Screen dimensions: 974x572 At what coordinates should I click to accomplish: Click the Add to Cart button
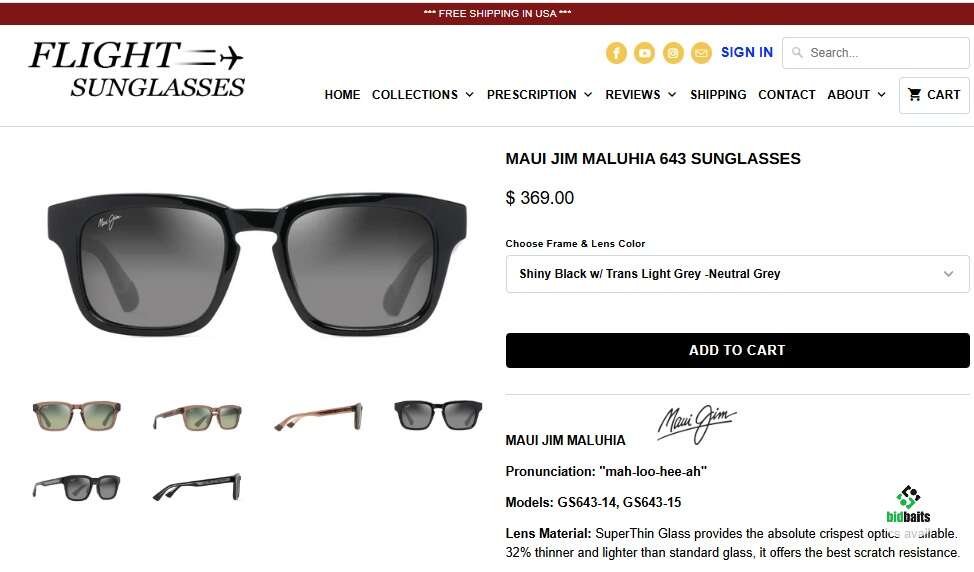pyautogui.click(x=737, y=350)
